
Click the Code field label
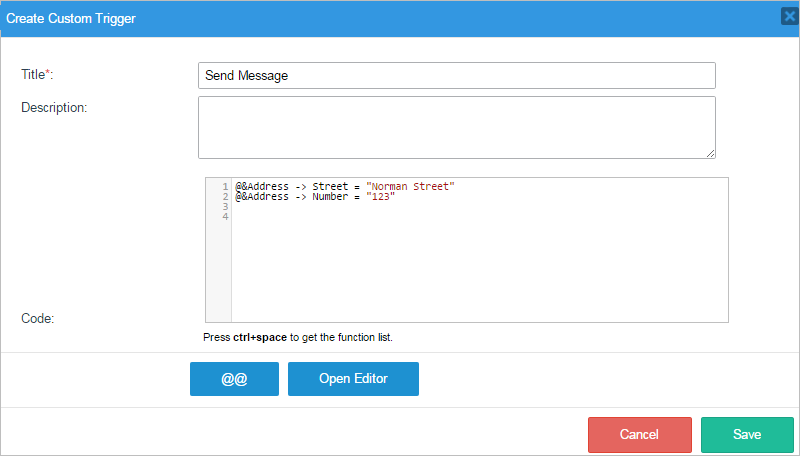[37, 318]
